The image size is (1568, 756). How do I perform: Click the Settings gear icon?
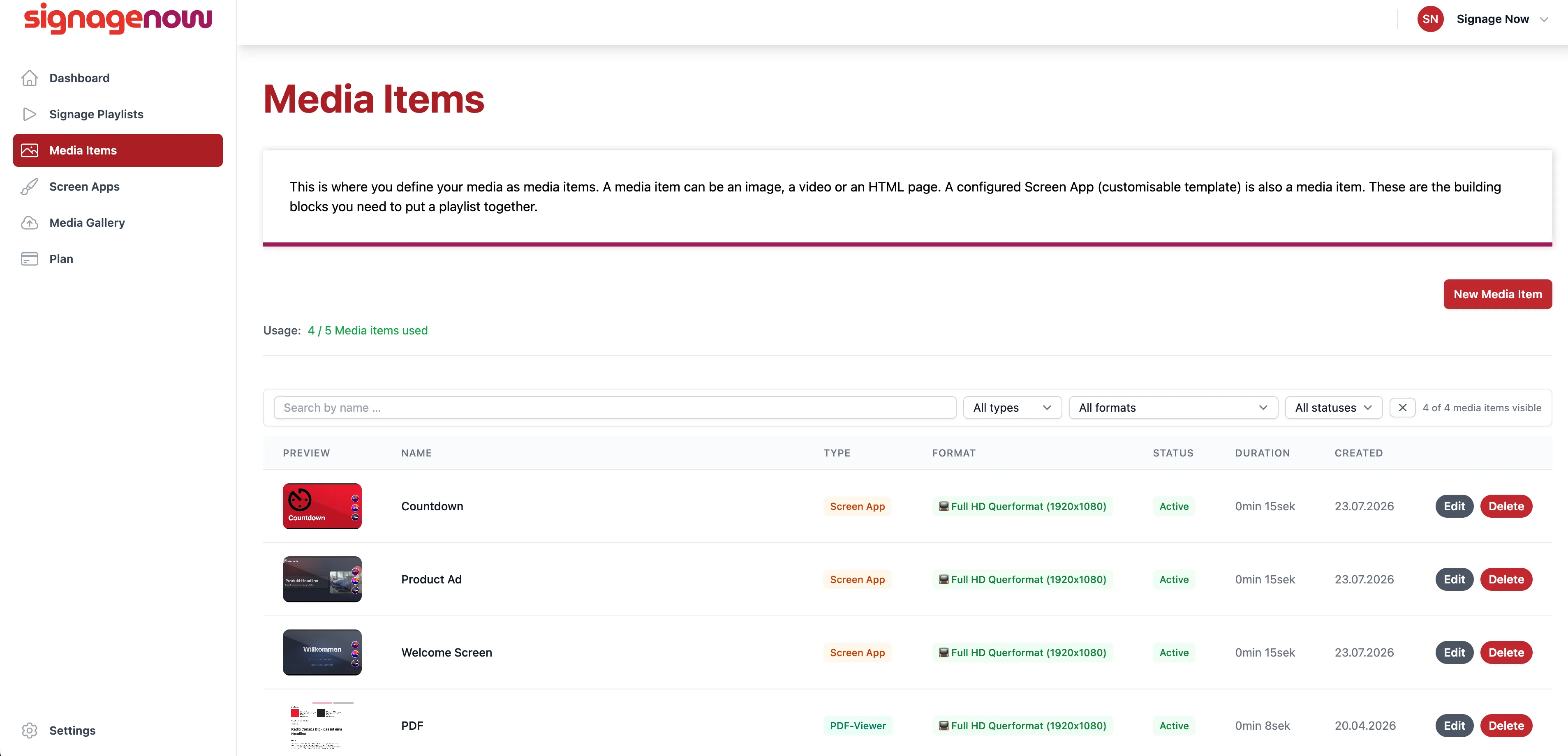29,731
